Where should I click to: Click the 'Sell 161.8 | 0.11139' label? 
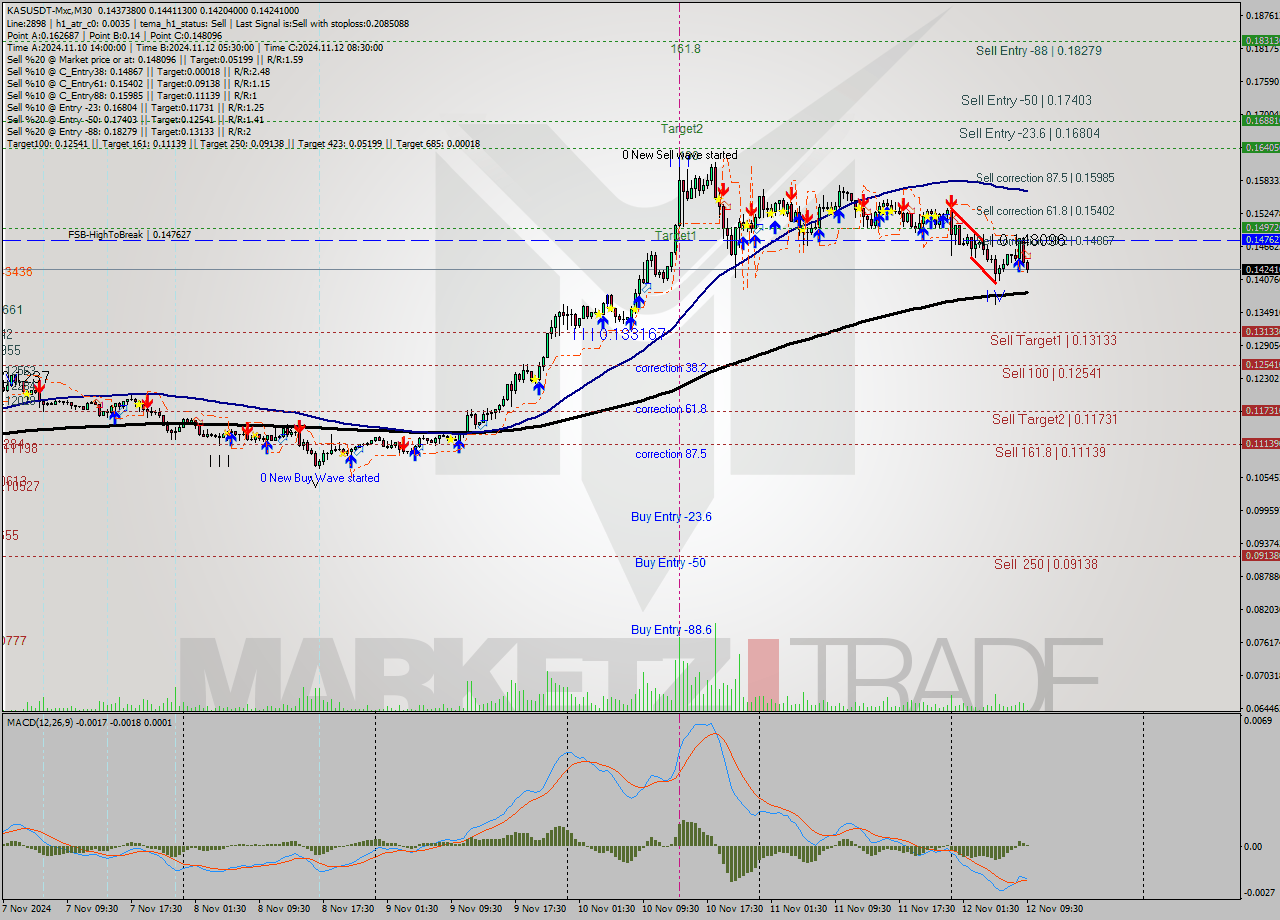pos(1050,452)
